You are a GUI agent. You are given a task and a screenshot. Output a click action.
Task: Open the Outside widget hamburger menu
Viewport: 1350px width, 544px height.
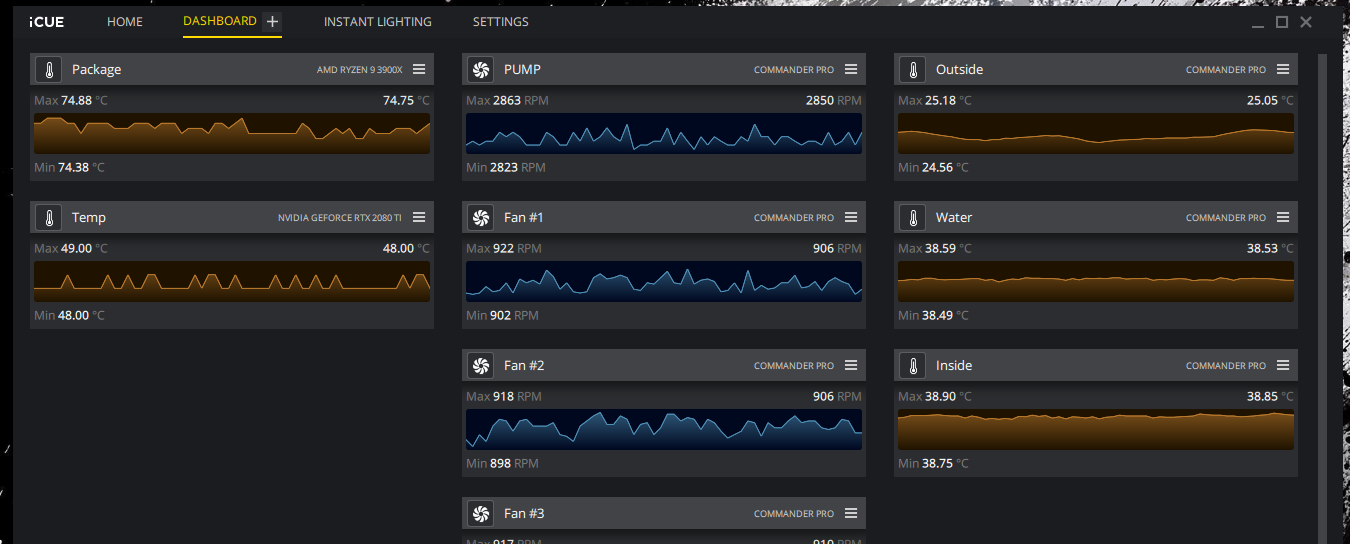[x=1283, y=69]
